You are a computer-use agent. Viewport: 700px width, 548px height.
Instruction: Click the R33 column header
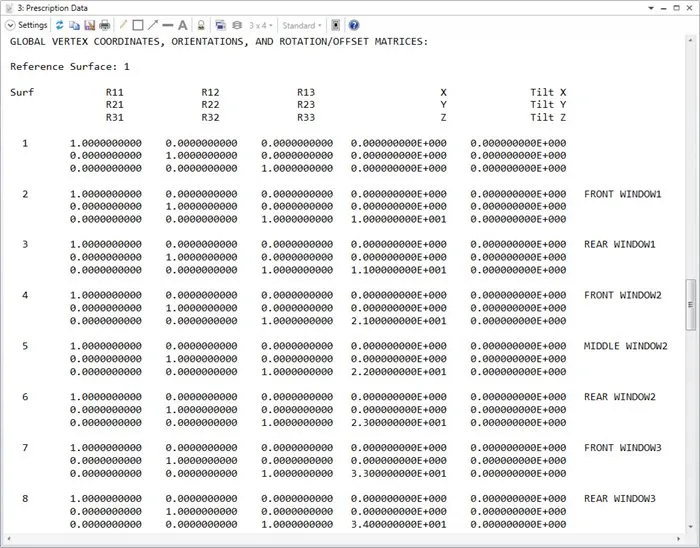(306, 117)
